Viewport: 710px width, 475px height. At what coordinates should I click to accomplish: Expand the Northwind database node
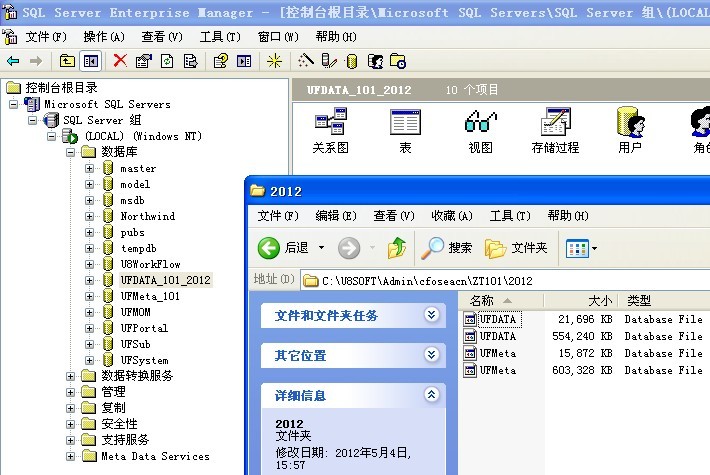pyautogui.click(x=89, y=216)
